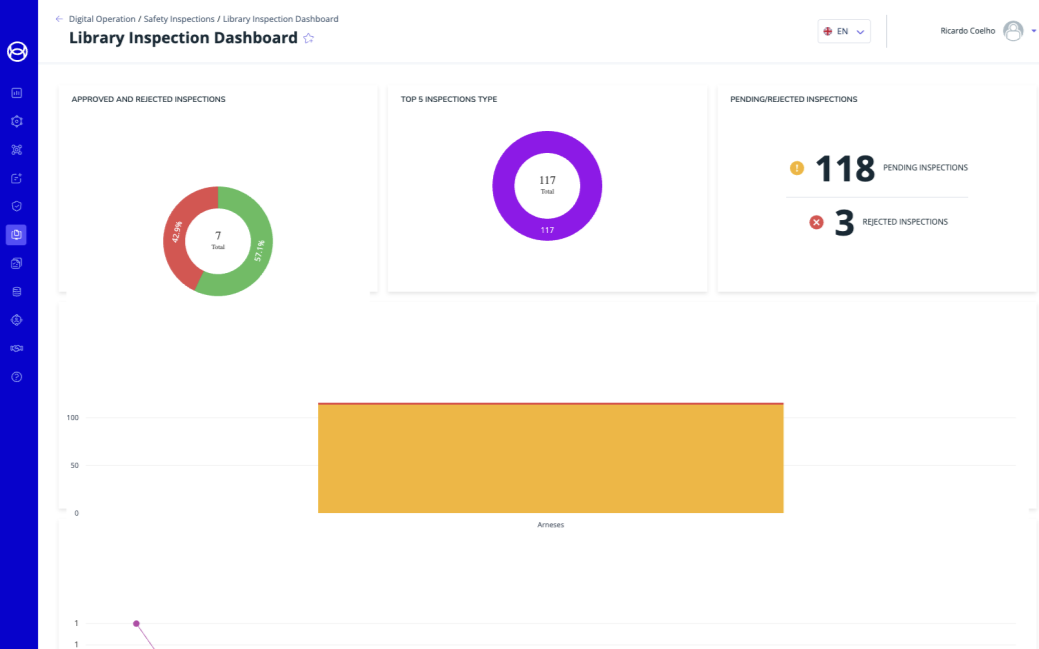This screenshot has width=1039, height=649.
Task: Click the rejected inspections red X icon
Action: pyautogui.click(x=816, y=222)
